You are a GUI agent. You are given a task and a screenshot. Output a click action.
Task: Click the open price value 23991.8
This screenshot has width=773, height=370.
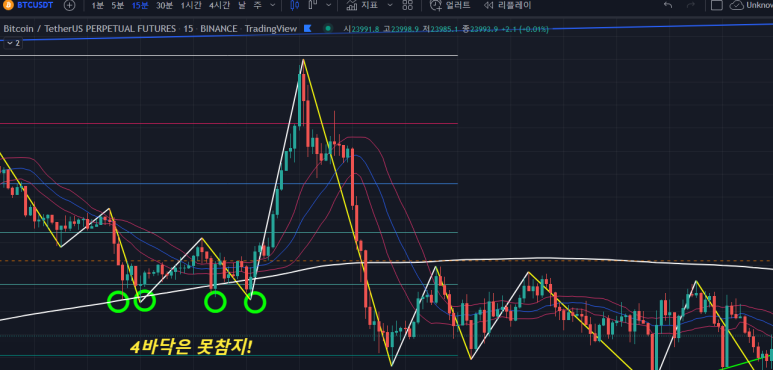(x=365, y=29)
